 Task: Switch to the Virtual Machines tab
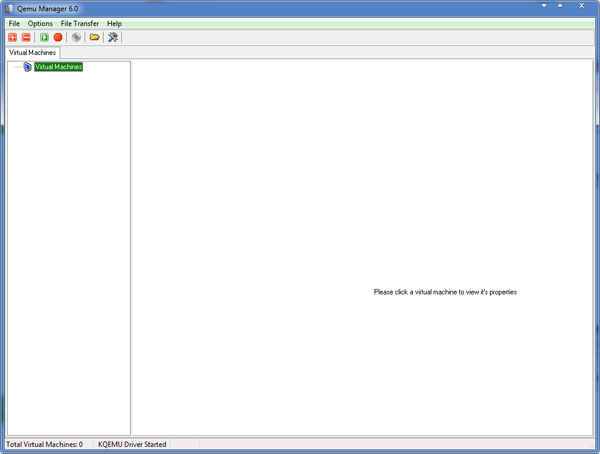click(x=33, y=52)
